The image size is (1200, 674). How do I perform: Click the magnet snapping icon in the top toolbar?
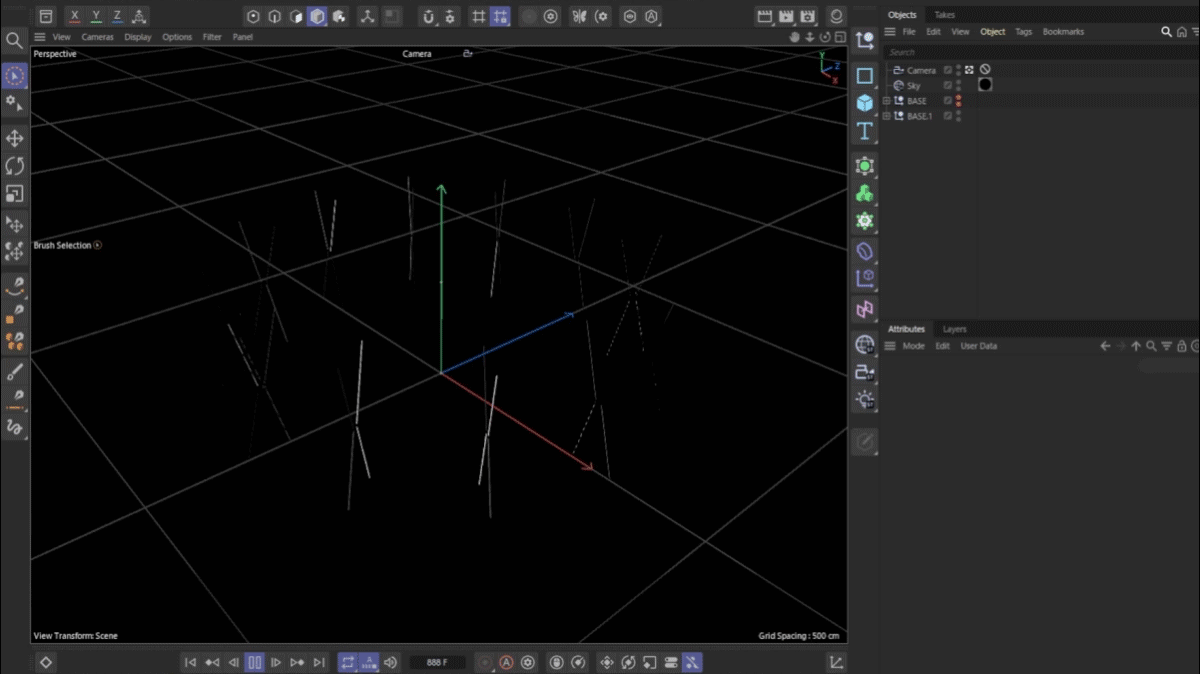coord(429,16)
